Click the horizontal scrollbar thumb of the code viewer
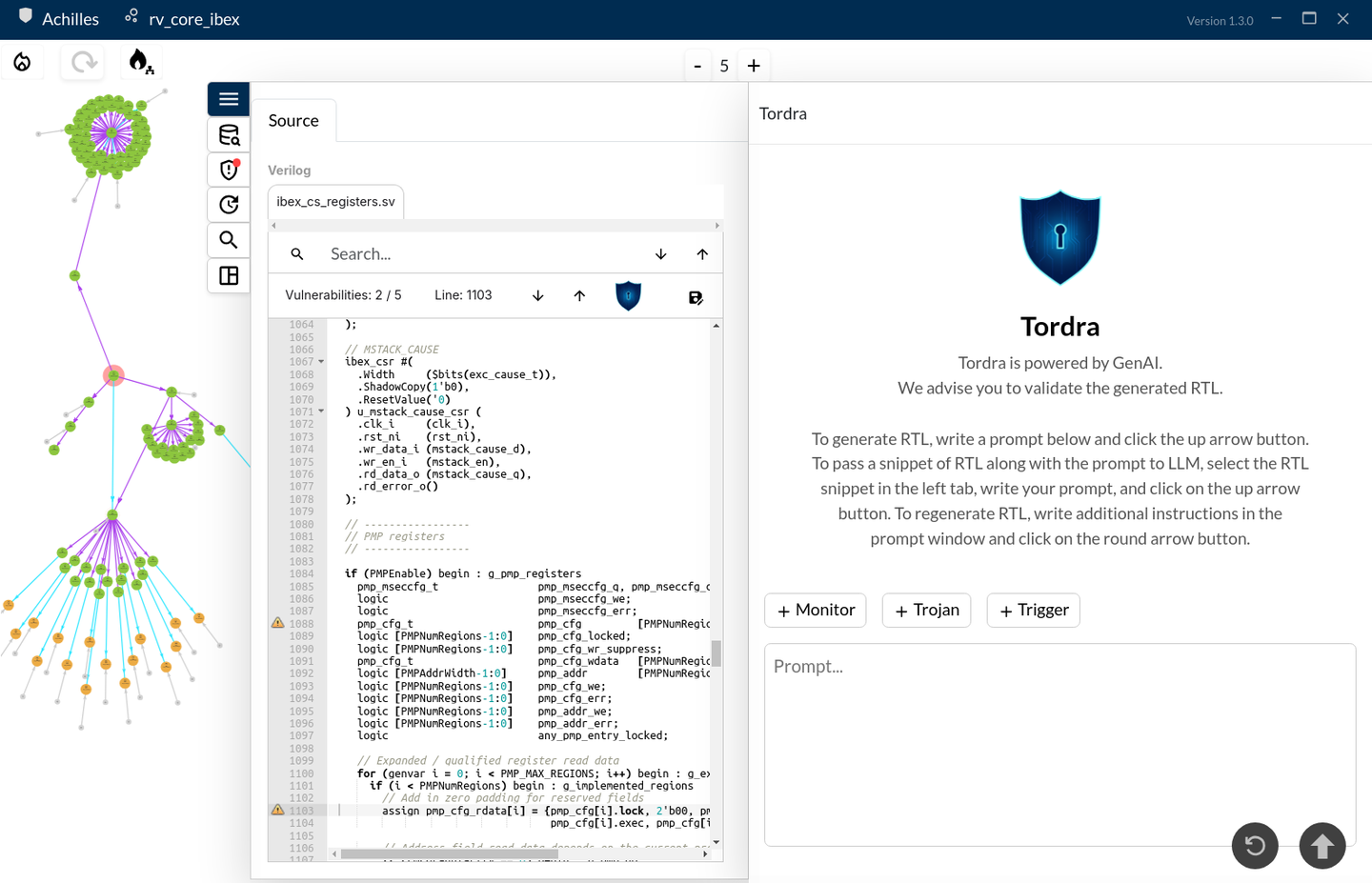Viewport: 1372px width, 883px height. (x=448, y=854)
